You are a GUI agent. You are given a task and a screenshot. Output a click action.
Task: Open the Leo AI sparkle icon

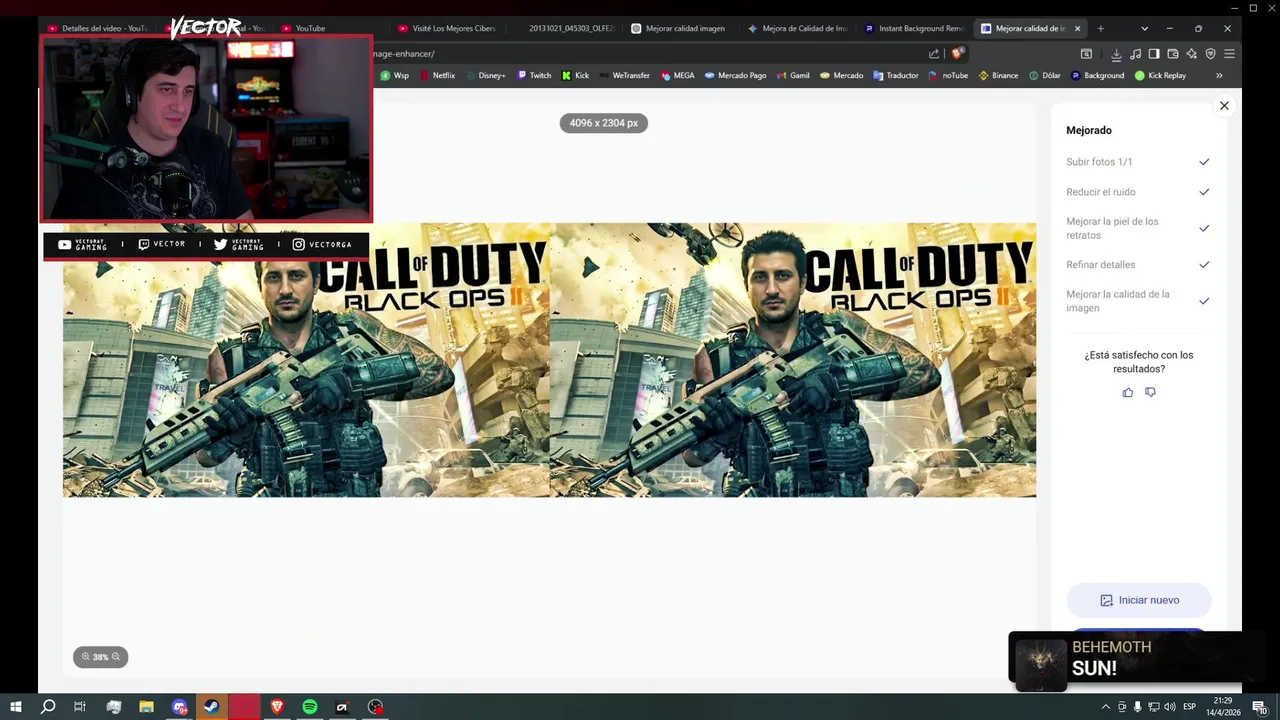[1191, 54]
